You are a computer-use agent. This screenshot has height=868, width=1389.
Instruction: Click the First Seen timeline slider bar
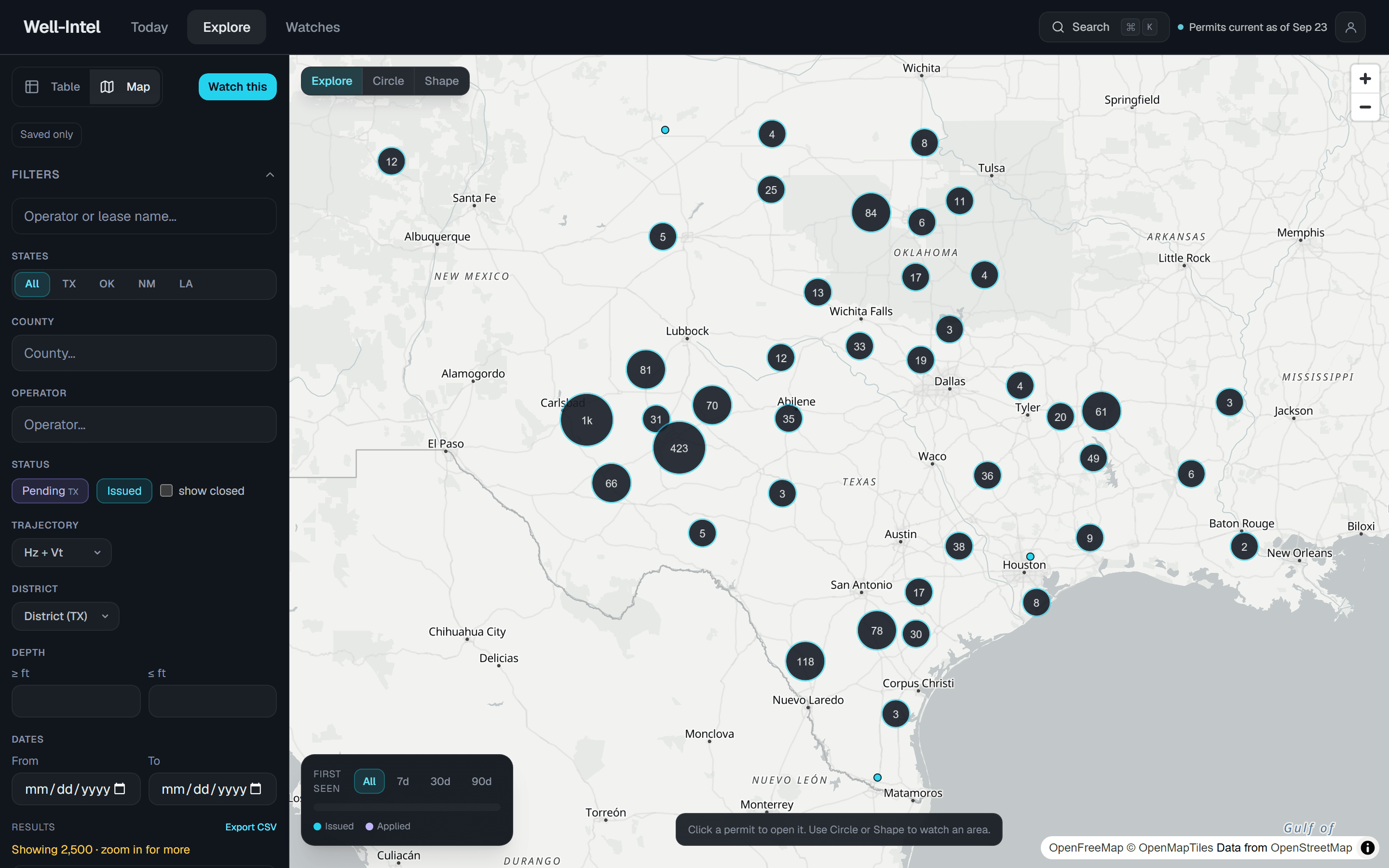click(407, 807)
